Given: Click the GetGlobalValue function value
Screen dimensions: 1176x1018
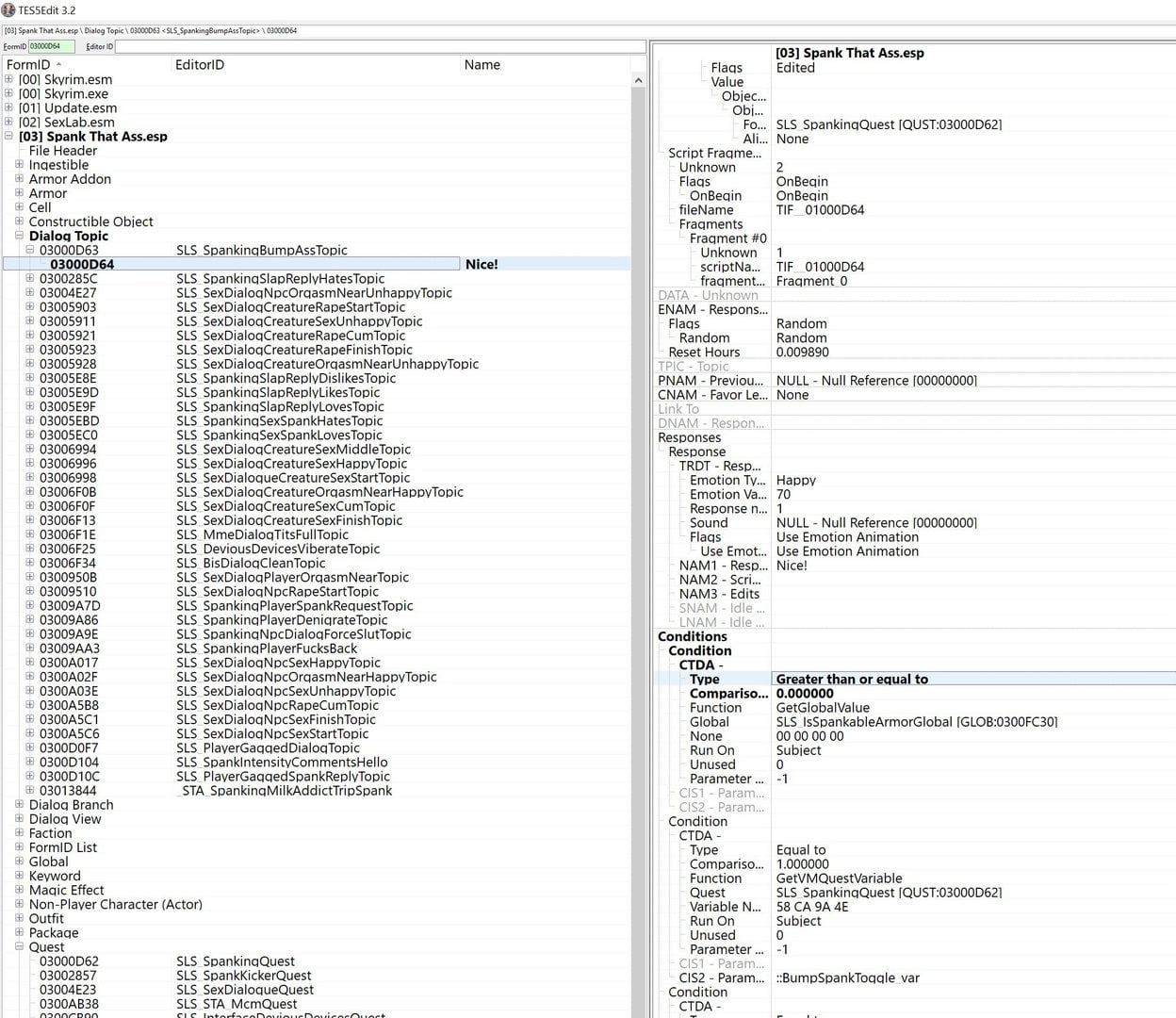Looking at the screenshot, I should (823, 707).
